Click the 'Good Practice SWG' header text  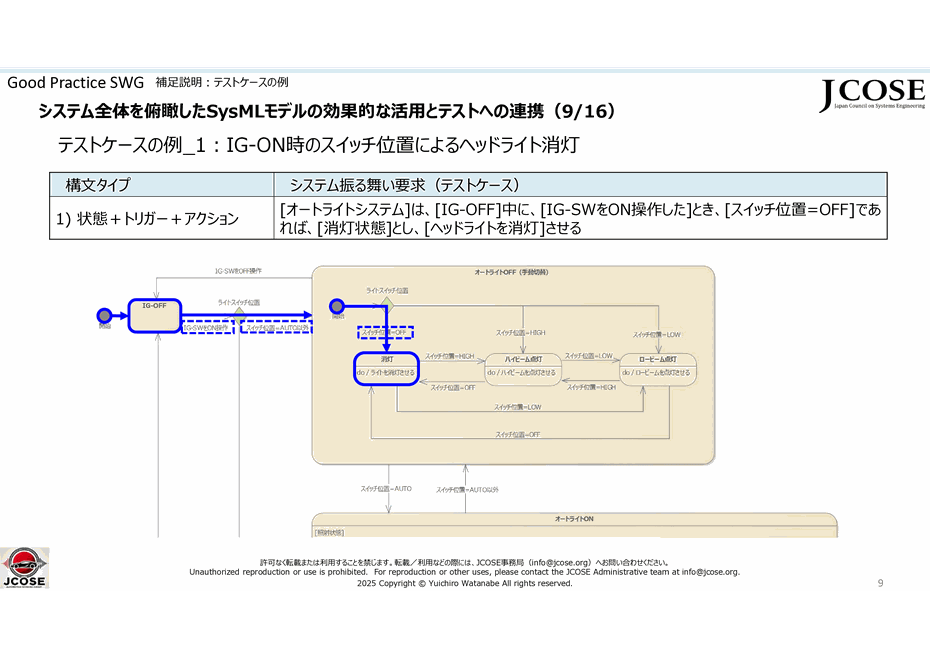75,82
